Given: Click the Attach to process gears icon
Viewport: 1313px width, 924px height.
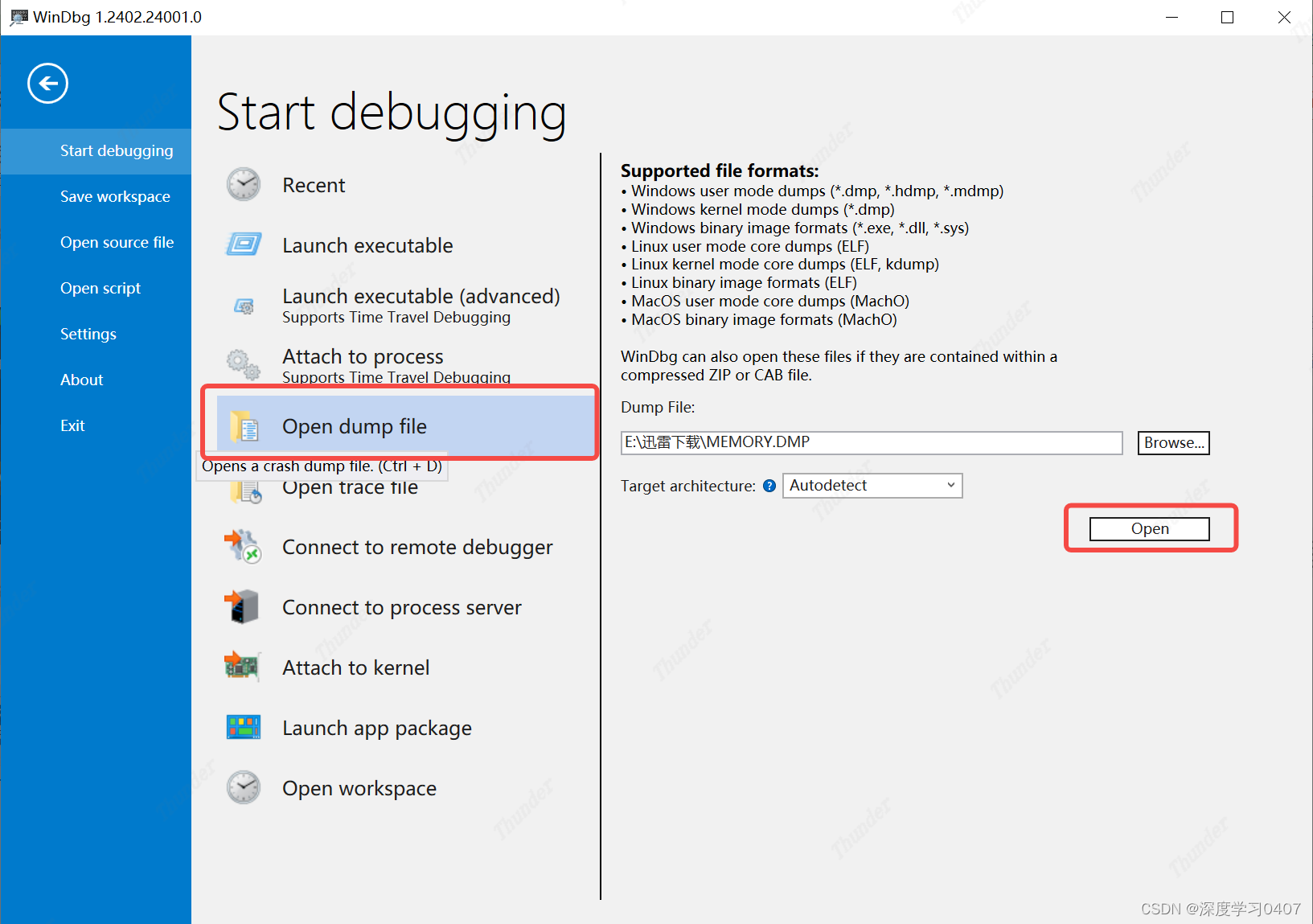Looking at the screenshot, I should (x=243, y=364).
